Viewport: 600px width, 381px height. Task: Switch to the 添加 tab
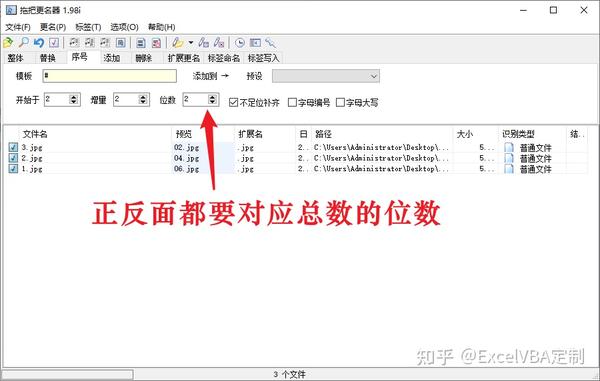click(x=112, y=58)
